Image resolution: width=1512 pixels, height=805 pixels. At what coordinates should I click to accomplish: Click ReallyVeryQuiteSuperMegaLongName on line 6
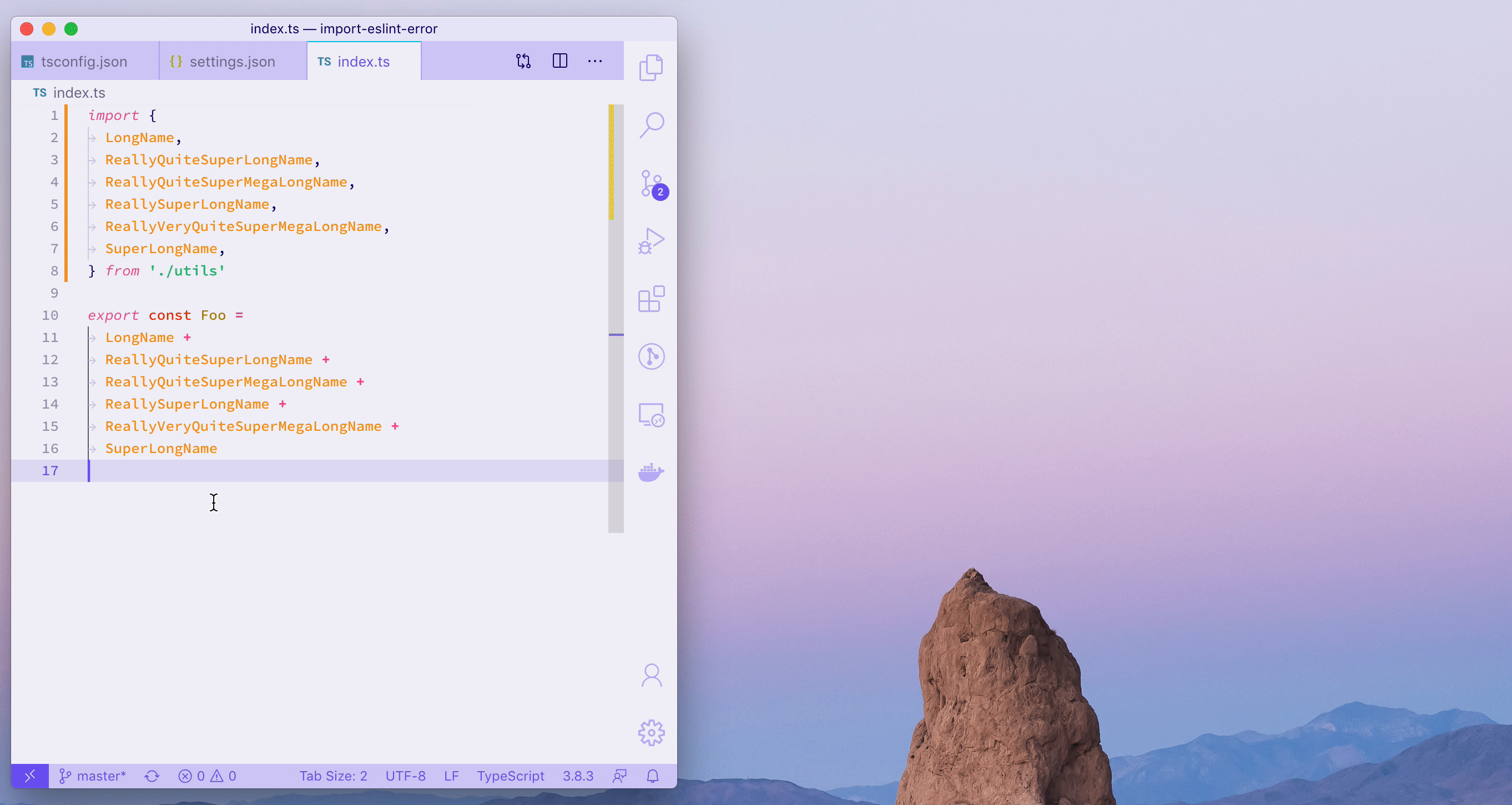pos(244,227)
